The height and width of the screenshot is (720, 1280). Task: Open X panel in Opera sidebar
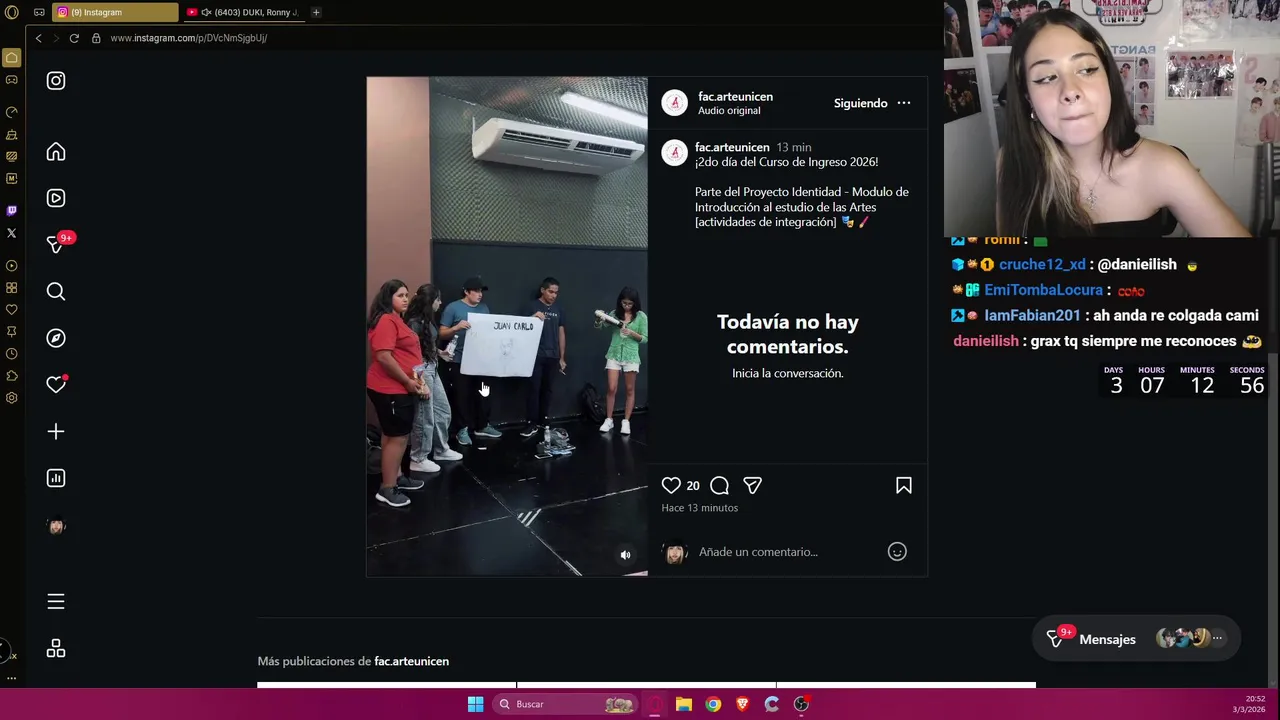point(11,233)
